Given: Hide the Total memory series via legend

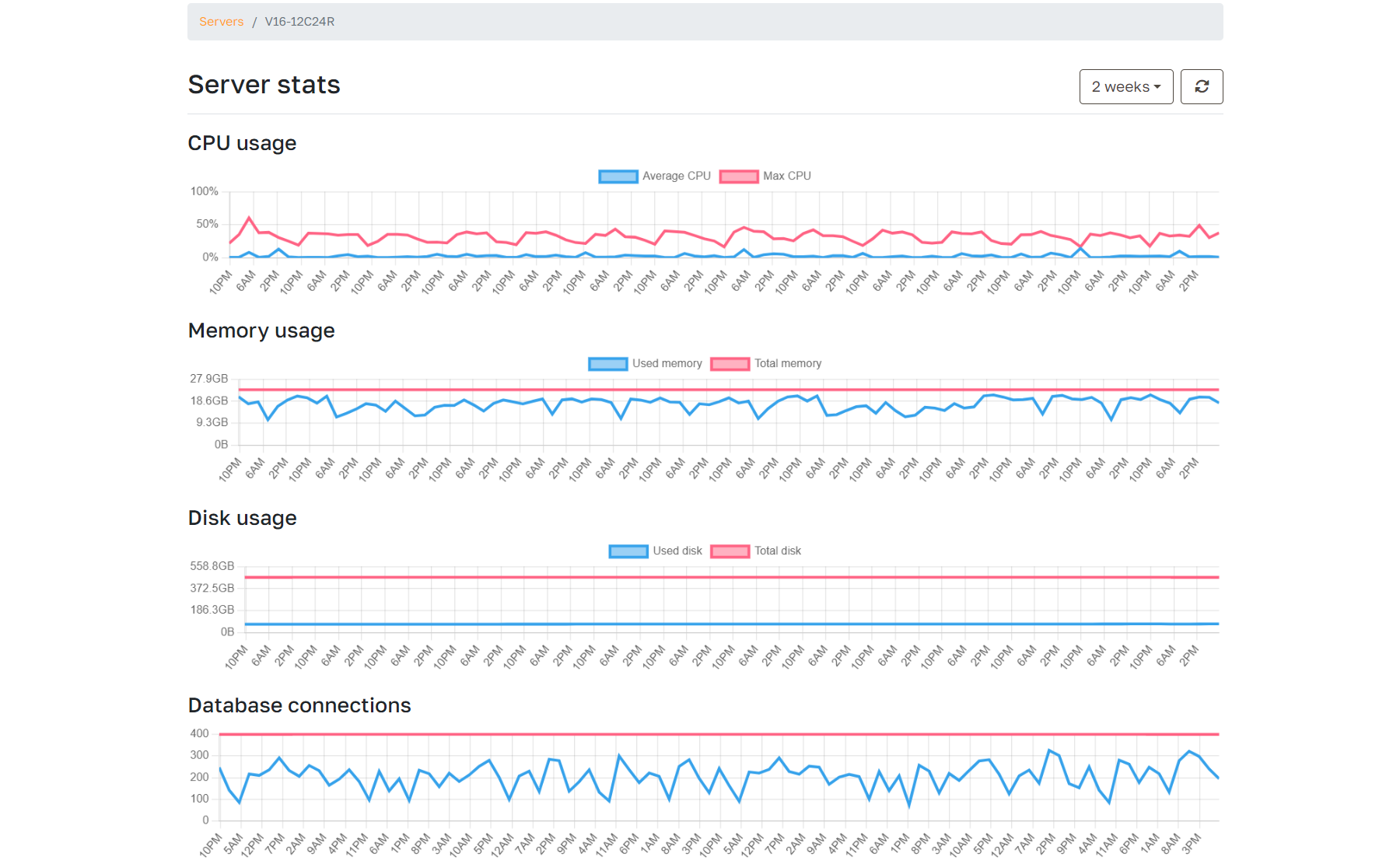Looking at the screenshot, I should click(x=730, y=364).
